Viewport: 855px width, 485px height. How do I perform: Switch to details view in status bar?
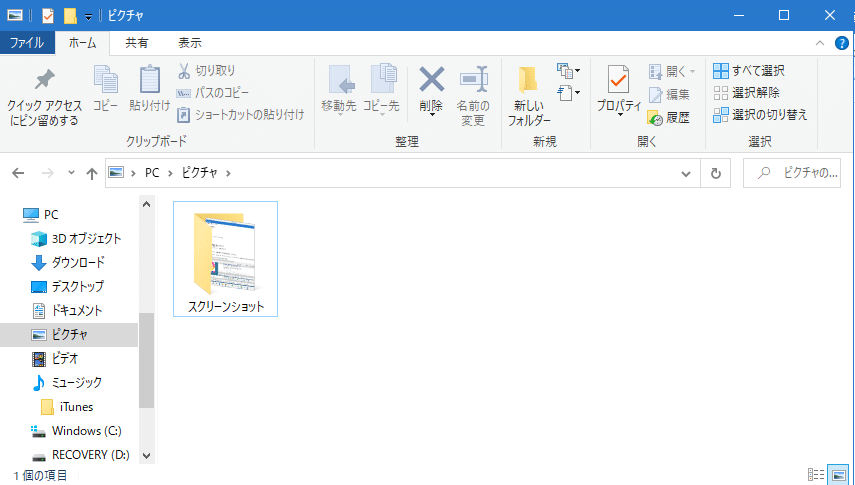[816, 475]
